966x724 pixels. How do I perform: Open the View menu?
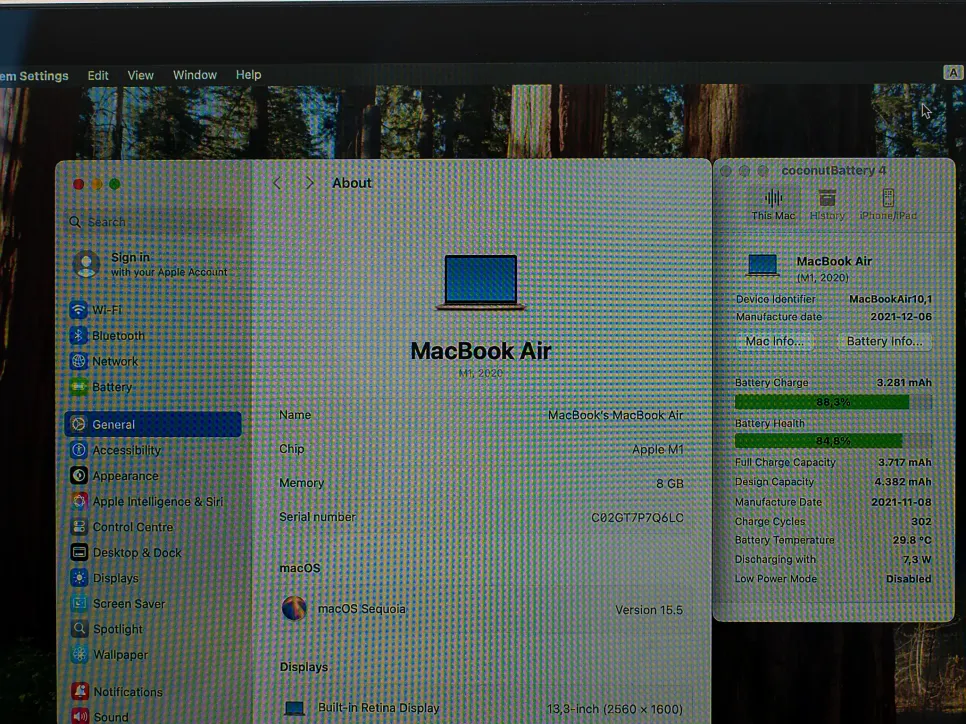[140, 75]
